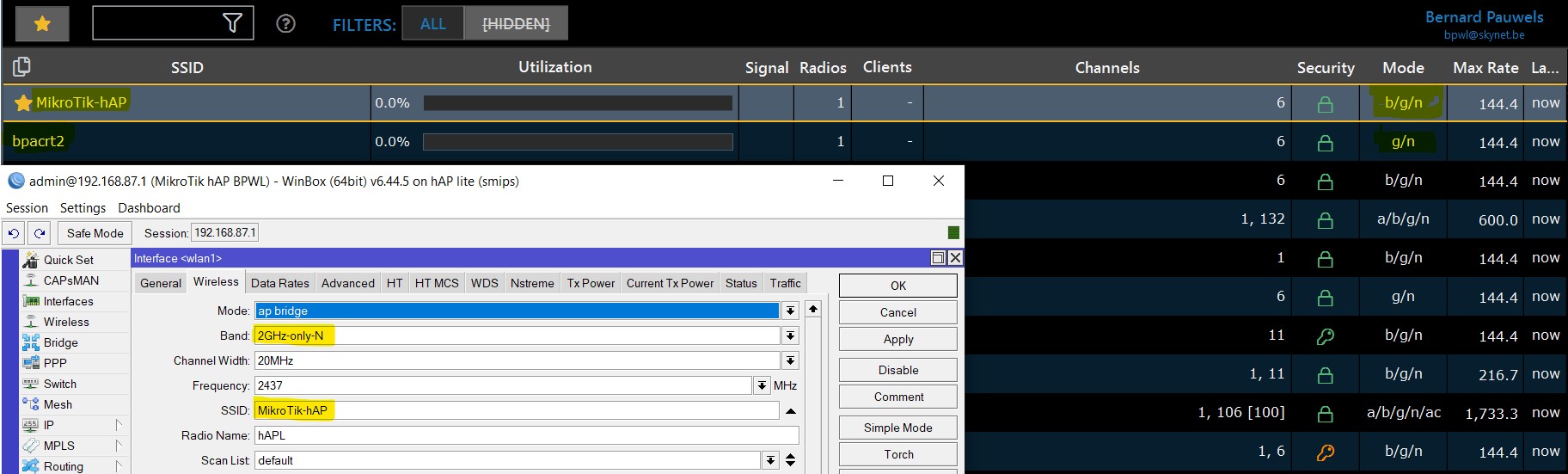This screenshot has width=1568, height=474.
Task: Click the starred favorites filter button
Action: click(x=42, y=24)
